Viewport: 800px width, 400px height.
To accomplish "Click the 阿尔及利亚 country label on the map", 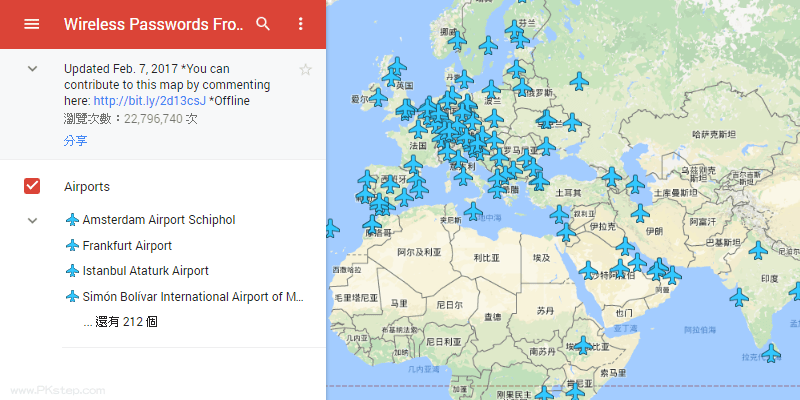I will [x=419, y=252].
